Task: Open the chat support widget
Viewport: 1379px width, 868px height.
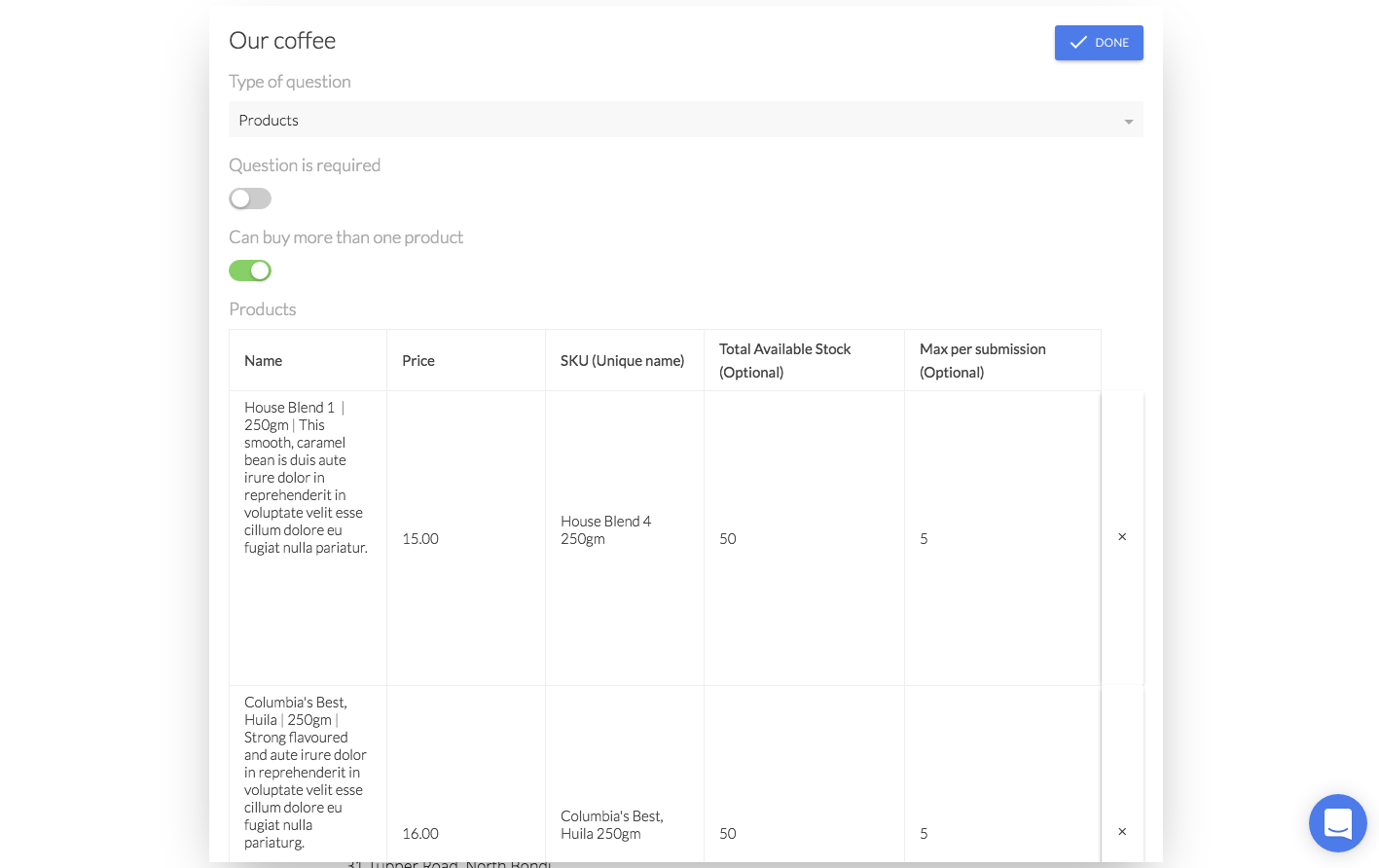Action: [x=1337, y=823]
